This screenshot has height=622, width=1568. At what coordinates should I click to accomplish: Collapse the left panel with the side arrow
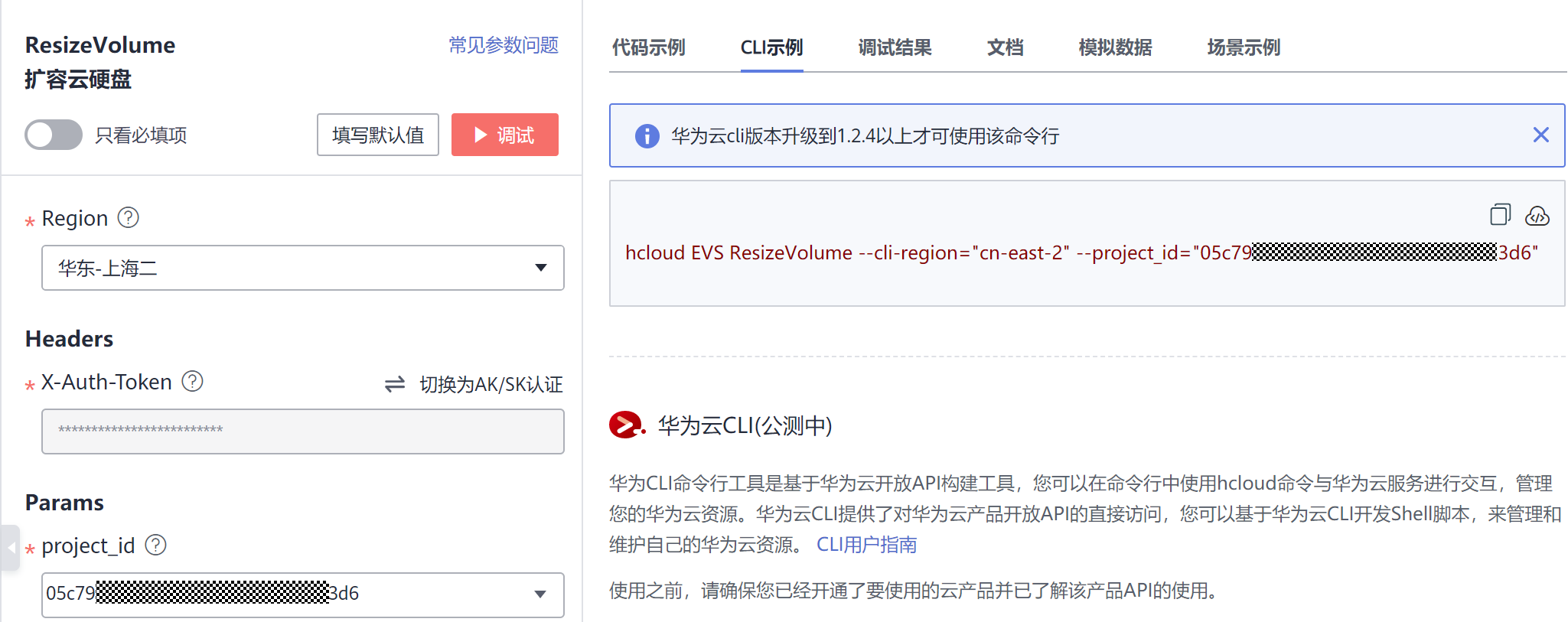[10, 547]
